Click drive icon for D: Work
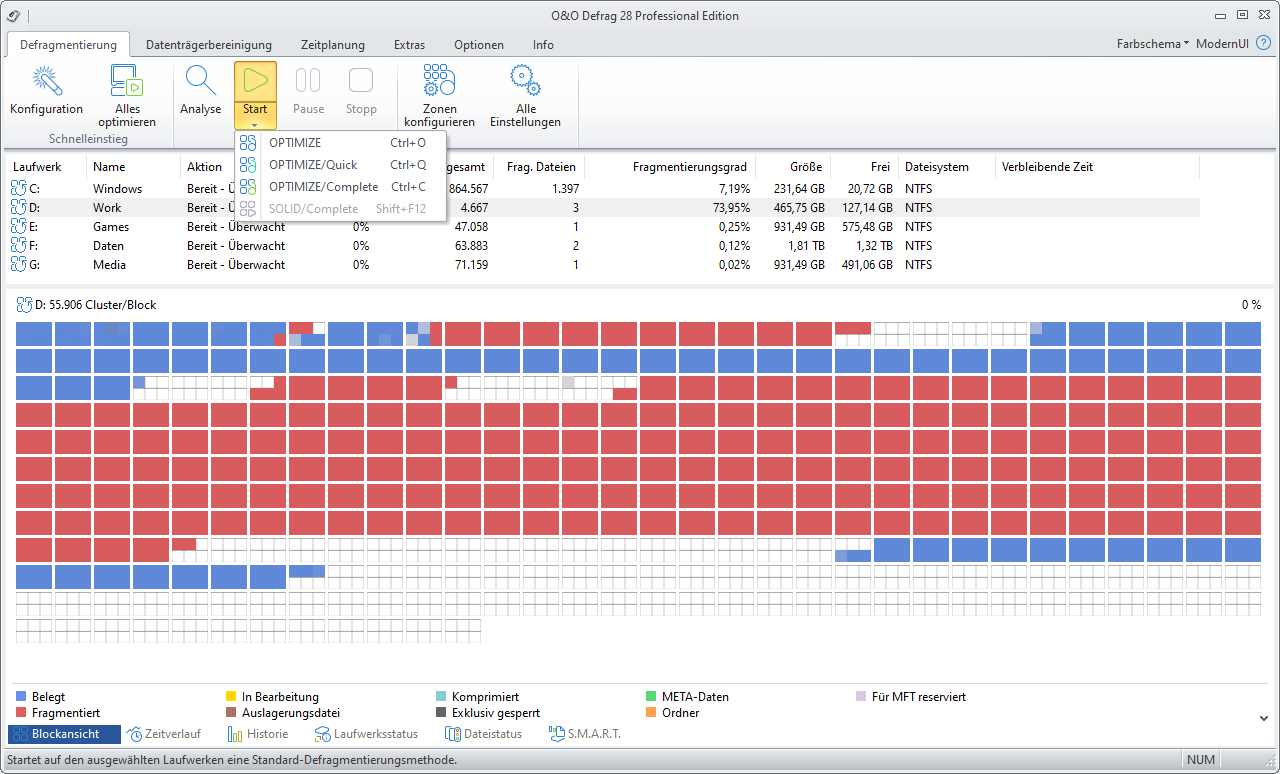Viewport: 1280px width, 774px height. (20, 207)
